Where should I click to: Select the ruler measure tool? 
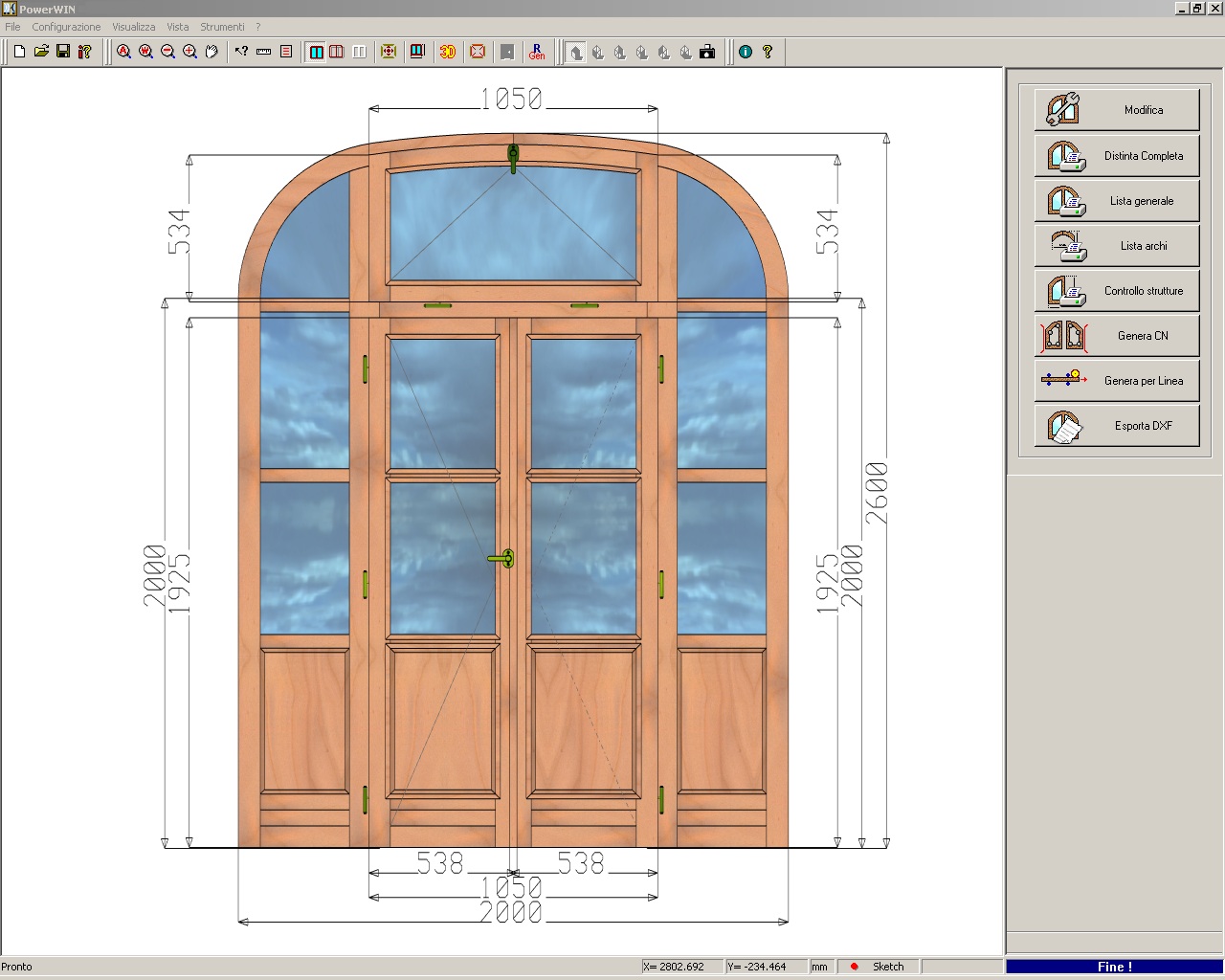pyautogui.click(x=263, y=52)
